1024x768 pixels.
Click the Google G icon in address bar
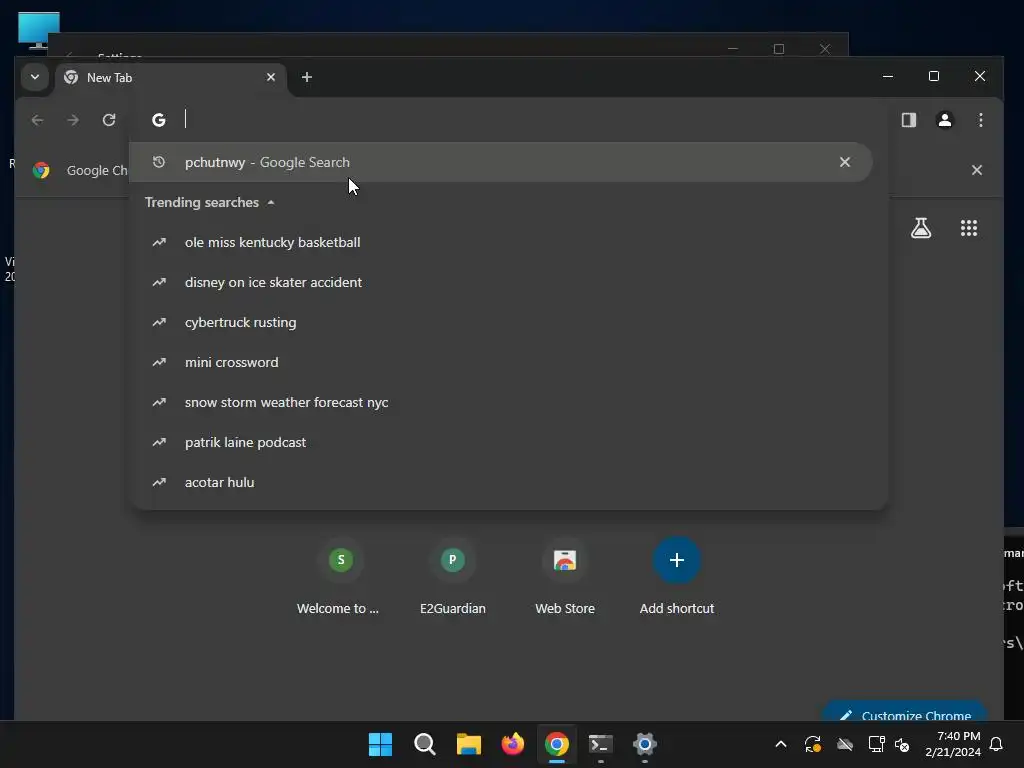(159, 120)
